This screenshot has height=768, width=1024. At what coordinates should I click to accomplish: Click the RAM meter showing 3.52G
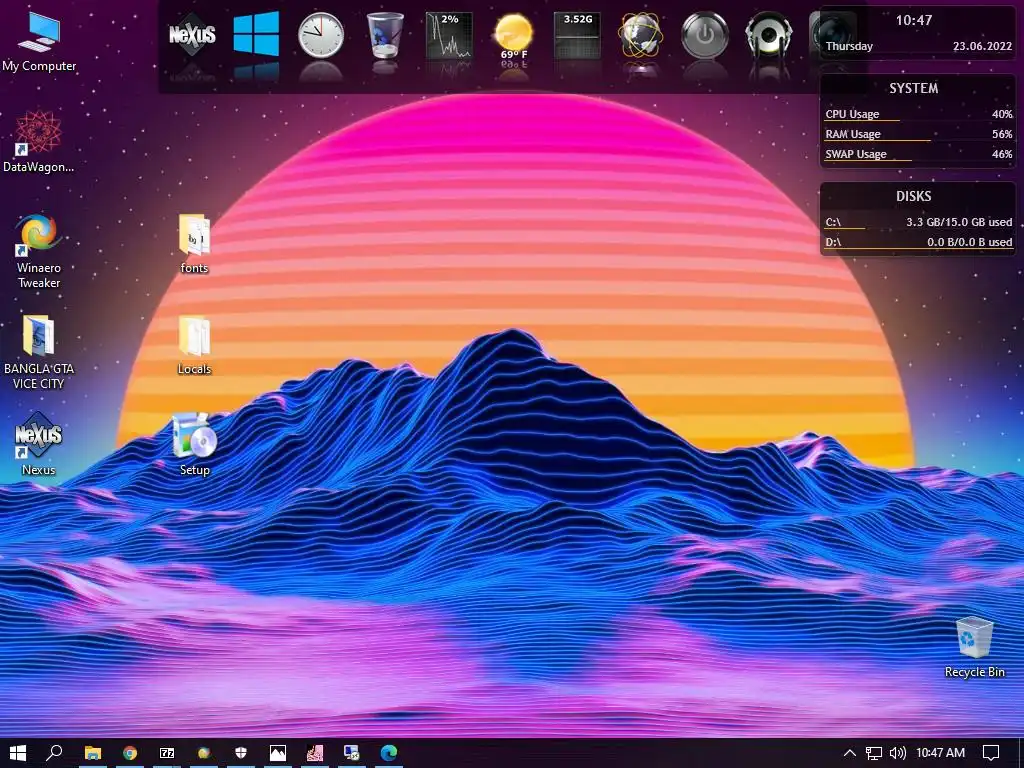(577, 36)
